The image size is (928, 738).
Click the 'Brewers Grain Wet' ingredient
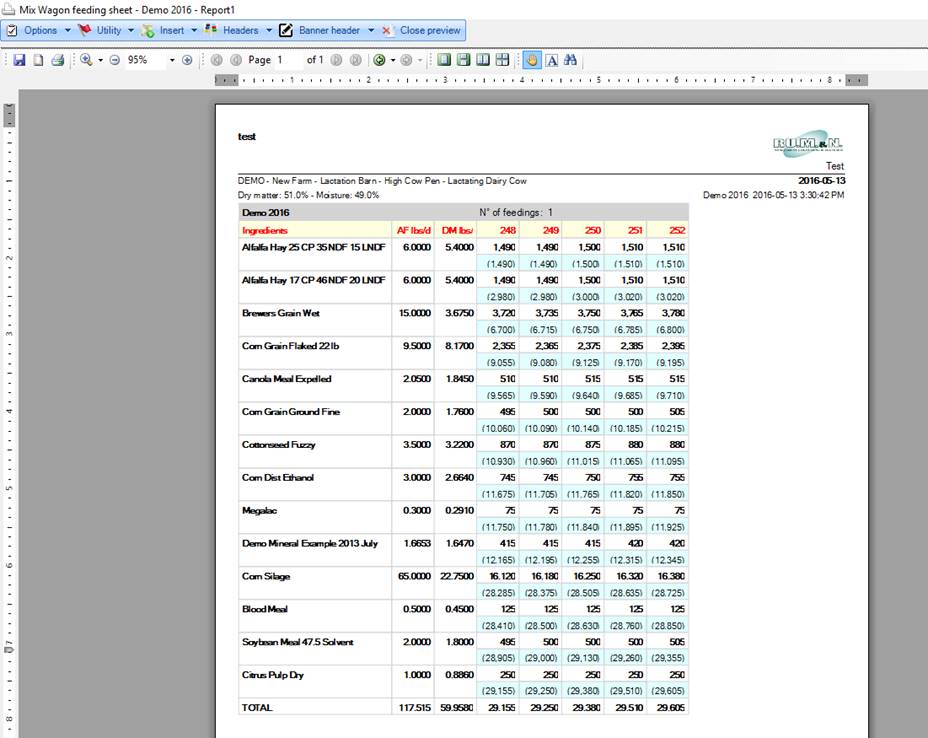point(281,312)
